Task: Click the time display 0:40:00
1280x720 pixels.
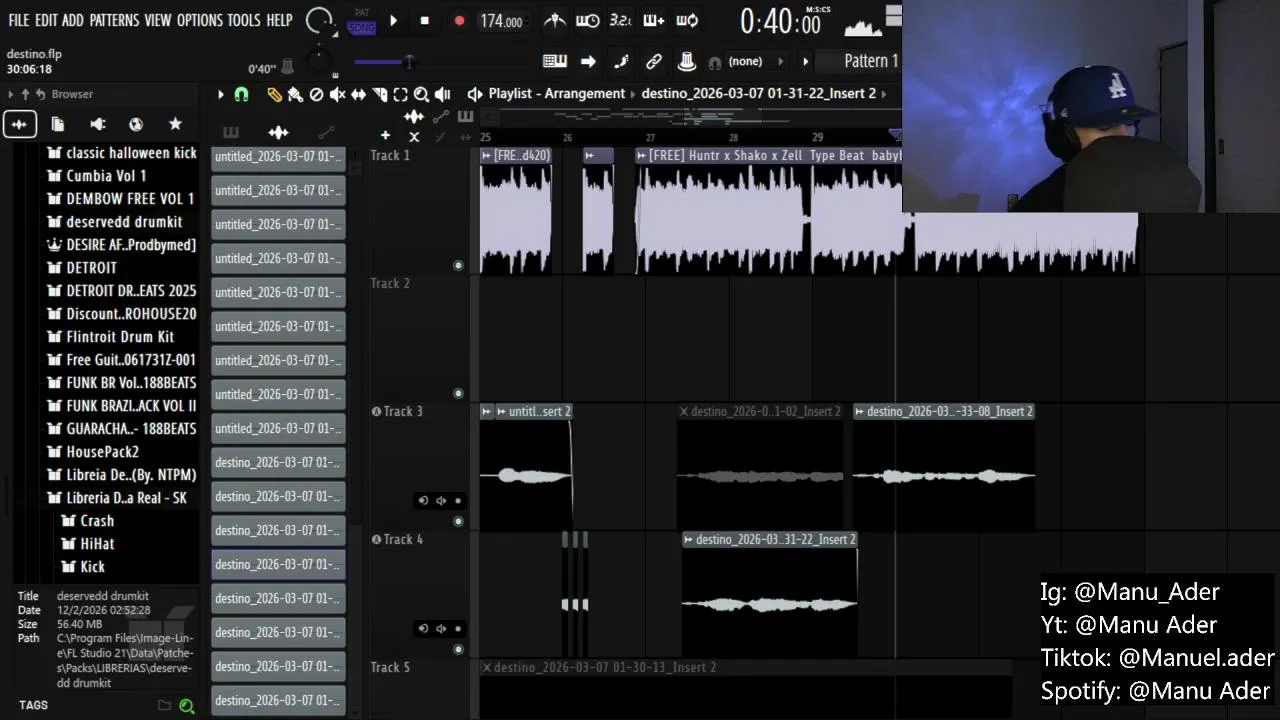Action: click(x=780, y=21)
